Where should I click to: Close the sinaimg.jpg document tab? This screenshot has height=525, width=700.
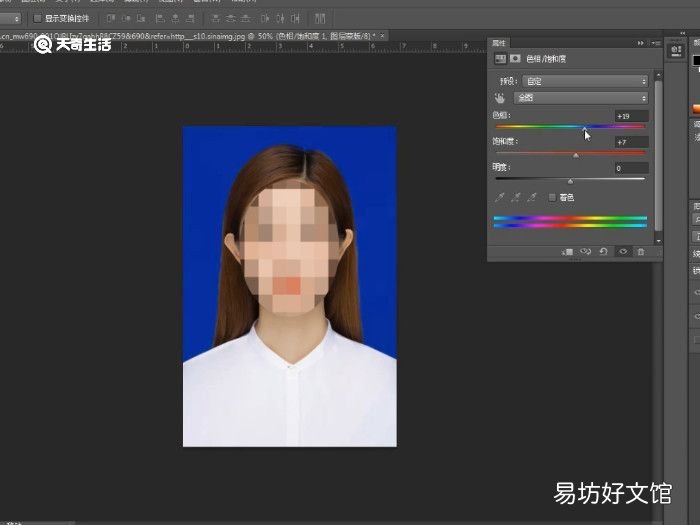click(382, 36)
